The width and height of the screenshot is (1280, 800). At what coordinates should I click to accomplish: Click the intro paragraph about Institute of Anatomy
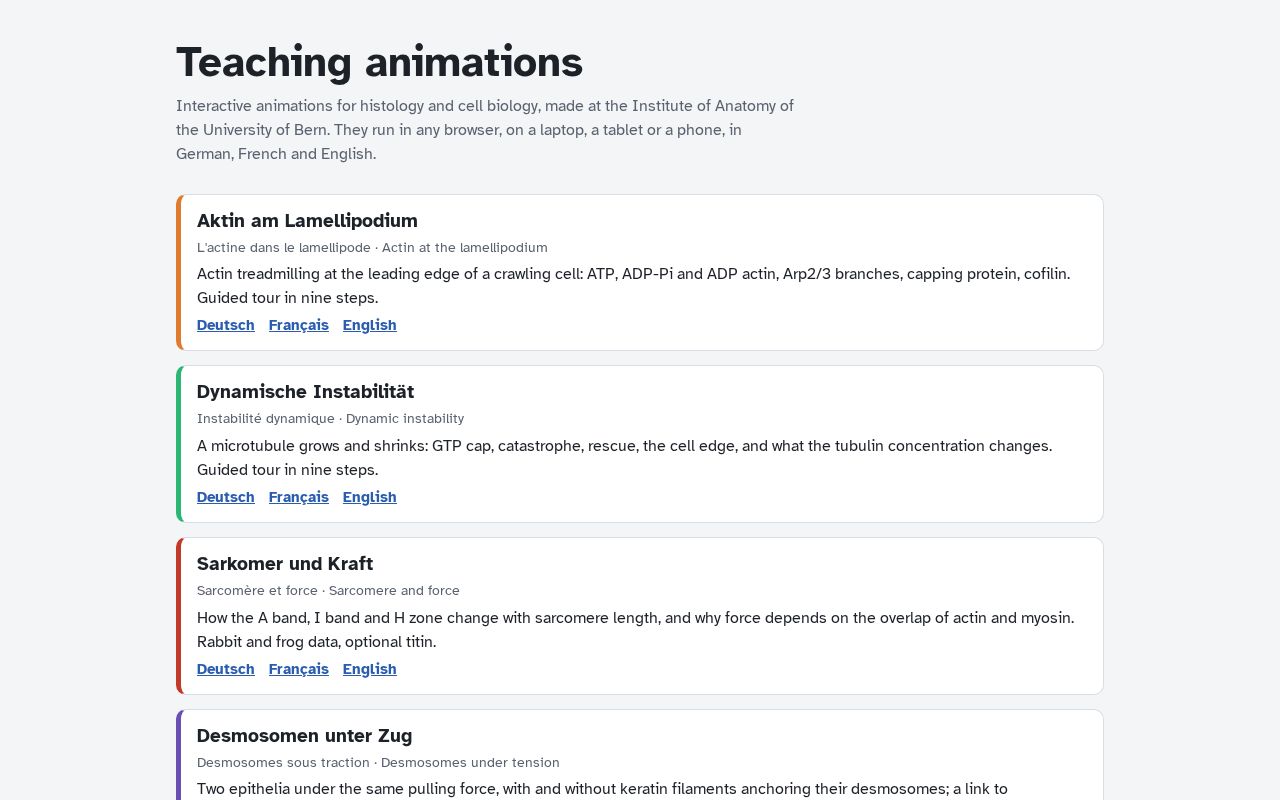coord(485,130)
